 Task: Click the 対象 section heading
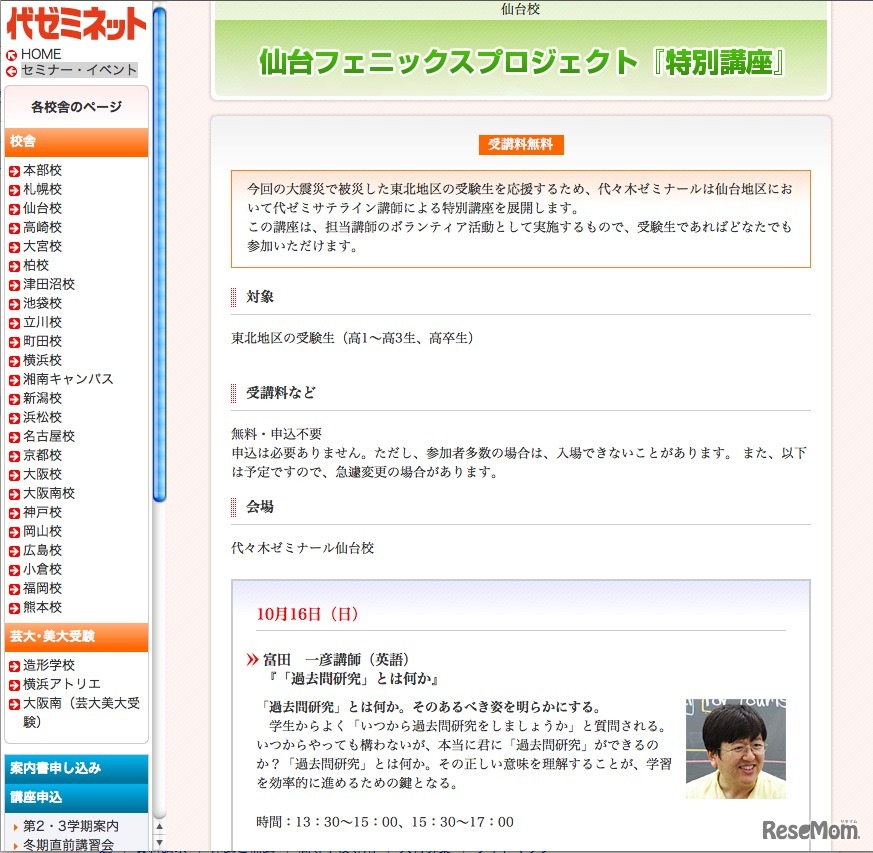coord(260,297)
